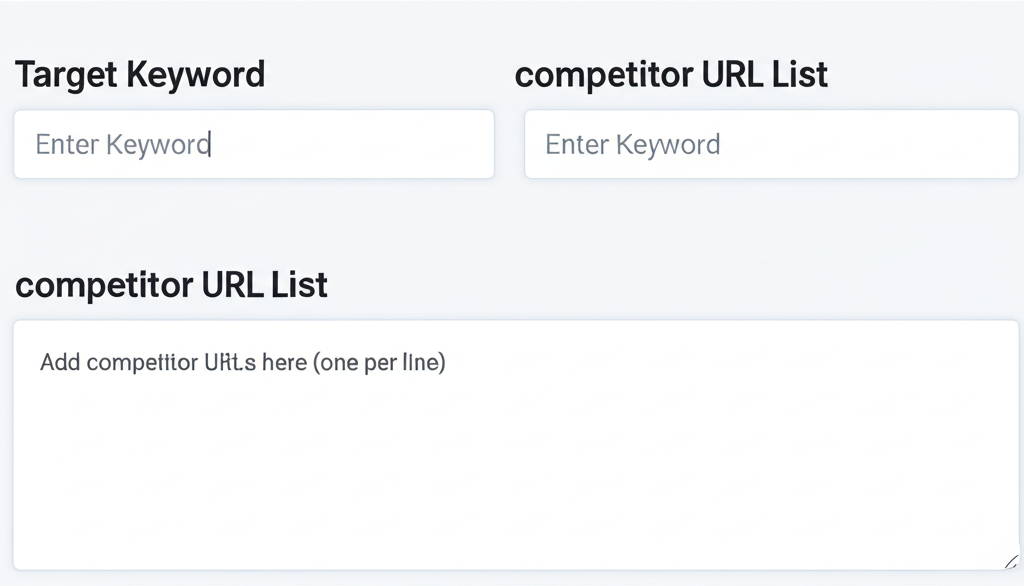Screen dimensions: 1024x586
Task: Click the word "Target" in the first label
Action: point(64,75)
